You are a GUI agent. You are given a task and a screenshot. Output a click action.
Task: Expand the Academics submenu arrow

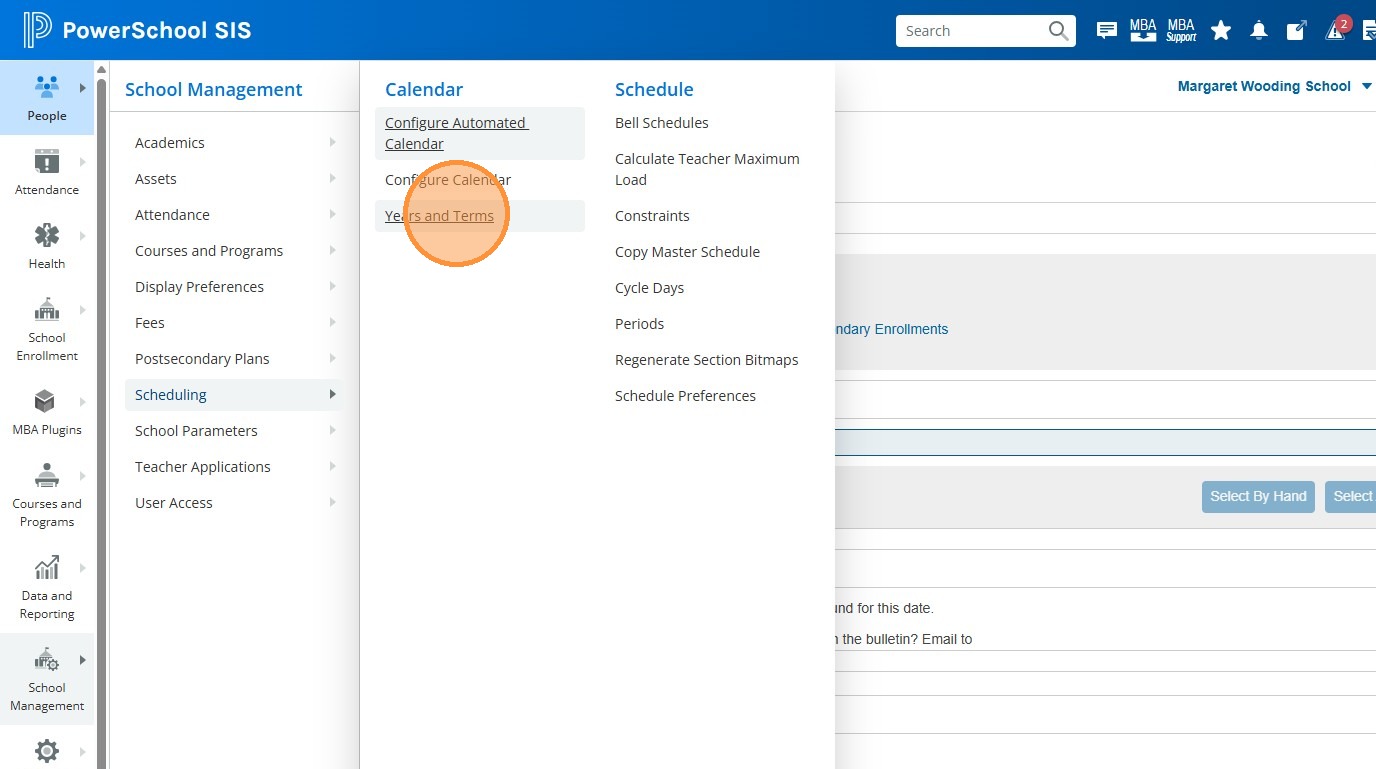(332, 143)
